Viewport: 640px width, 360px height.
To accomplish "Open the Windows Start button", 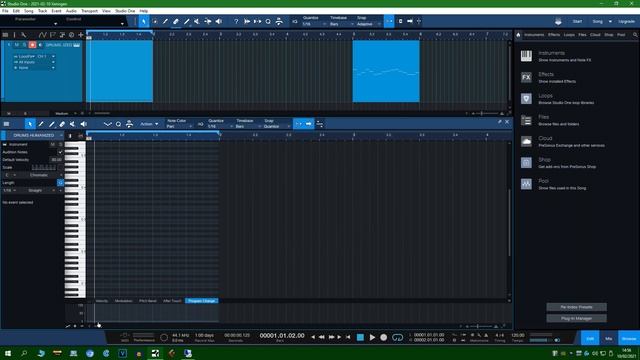I will (x=8, y=353).
